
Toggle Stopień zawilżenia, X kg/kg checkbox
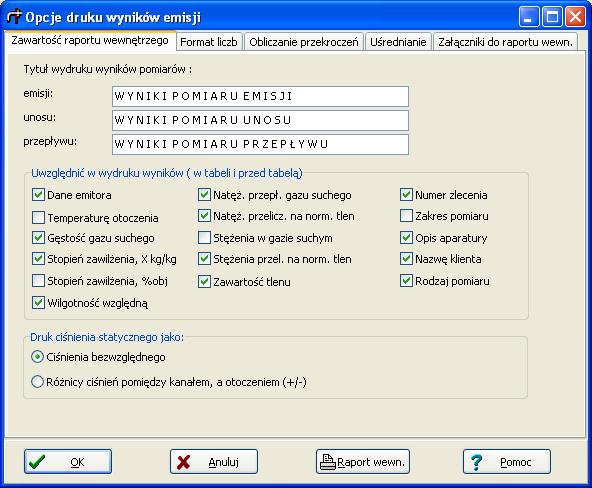(39, 259)
